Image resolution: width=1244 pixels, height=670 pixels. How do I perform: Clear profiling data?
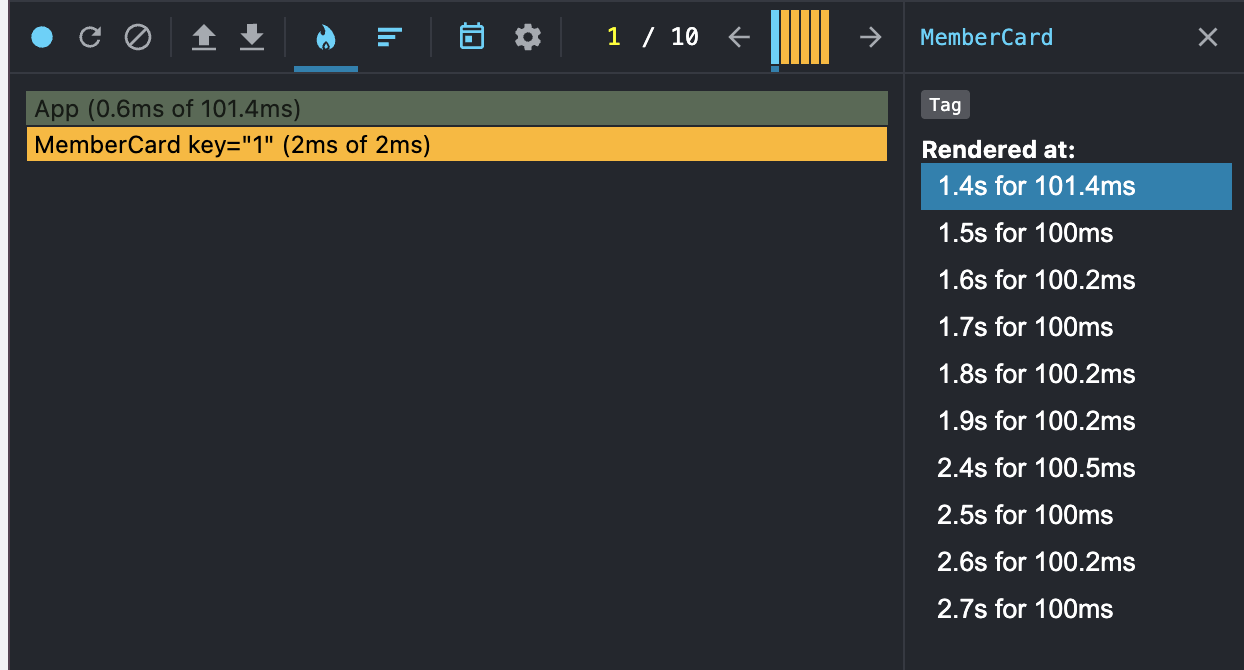click(x=138, y=38)
